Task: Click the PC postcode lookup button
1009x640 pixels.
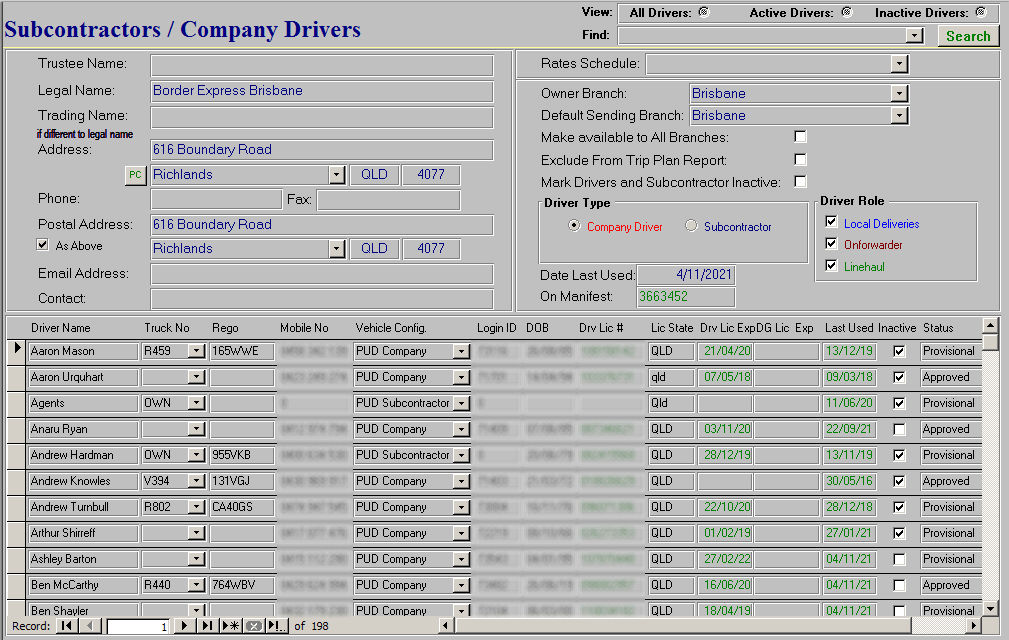Action: click(x=135, y=175)
